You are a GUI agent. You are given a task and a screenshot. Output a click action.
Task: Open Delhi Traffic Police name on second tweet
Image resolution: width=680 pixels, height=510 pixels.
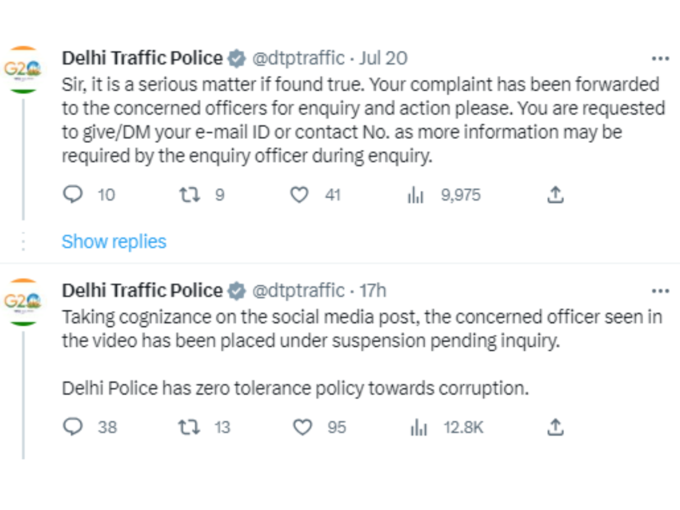[x=142, y=291]
